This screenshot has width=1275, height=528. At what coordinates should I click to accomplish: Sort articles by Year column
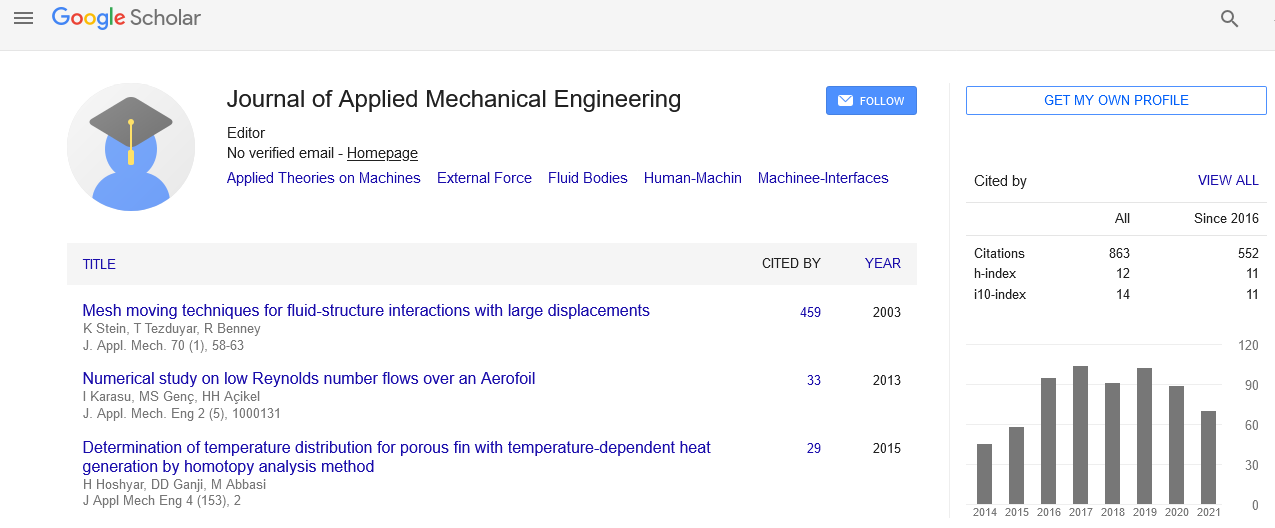point(882,263)
